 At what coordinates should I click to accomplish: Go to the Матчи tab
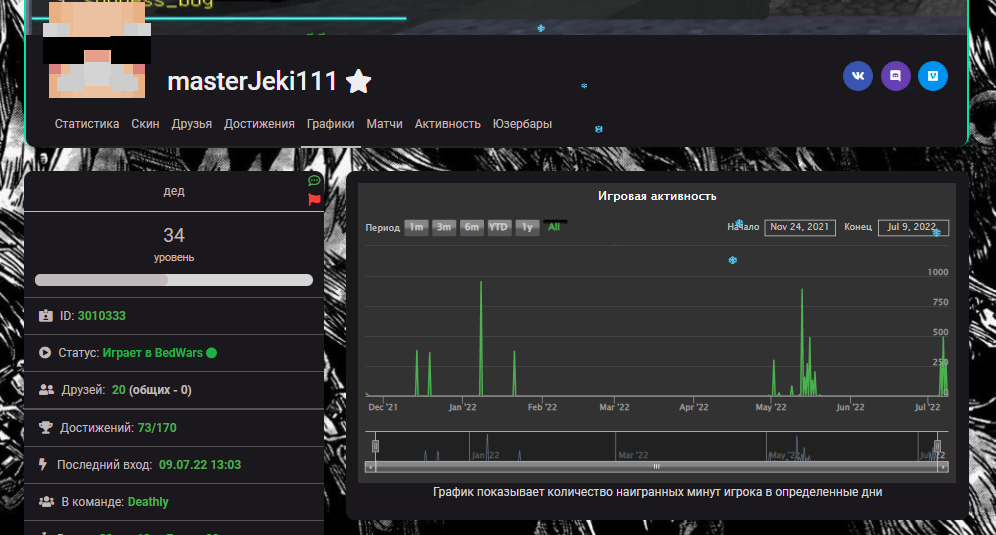384,124
